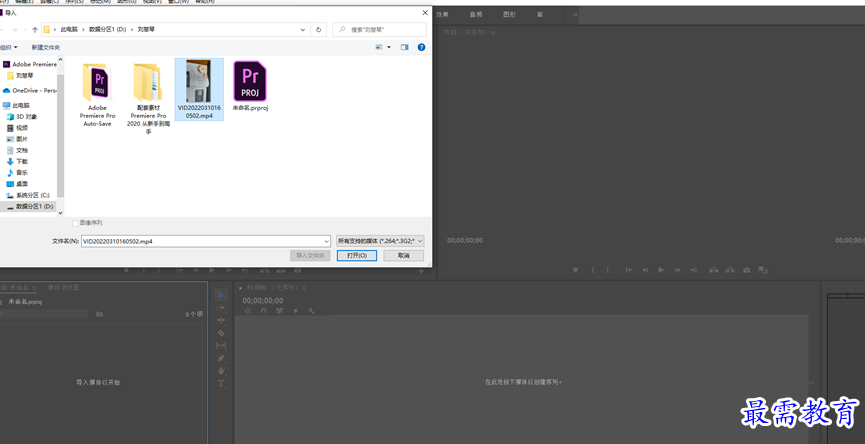Viewport: 865px width, 444px height.
Task: Click the Extract button in Program monitor
Action: click(x=730, y=270)
